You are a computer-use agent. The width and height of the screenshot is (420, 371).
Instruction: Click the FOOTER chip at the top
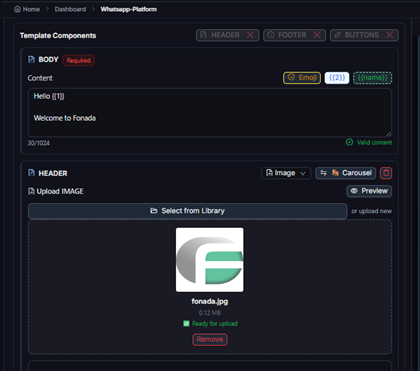coord(294,35)
